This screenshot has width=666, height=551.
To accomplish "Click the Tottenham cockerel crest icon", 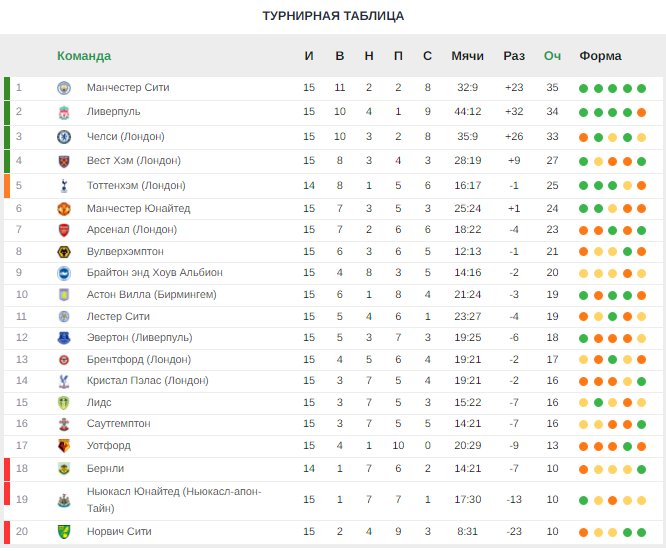I will click(x=64, y=186).
